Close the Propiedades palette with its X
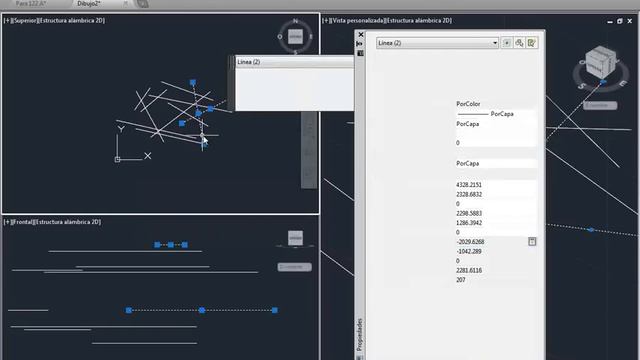The height and width of the screenshot is (360, 640). click(360, 35)
